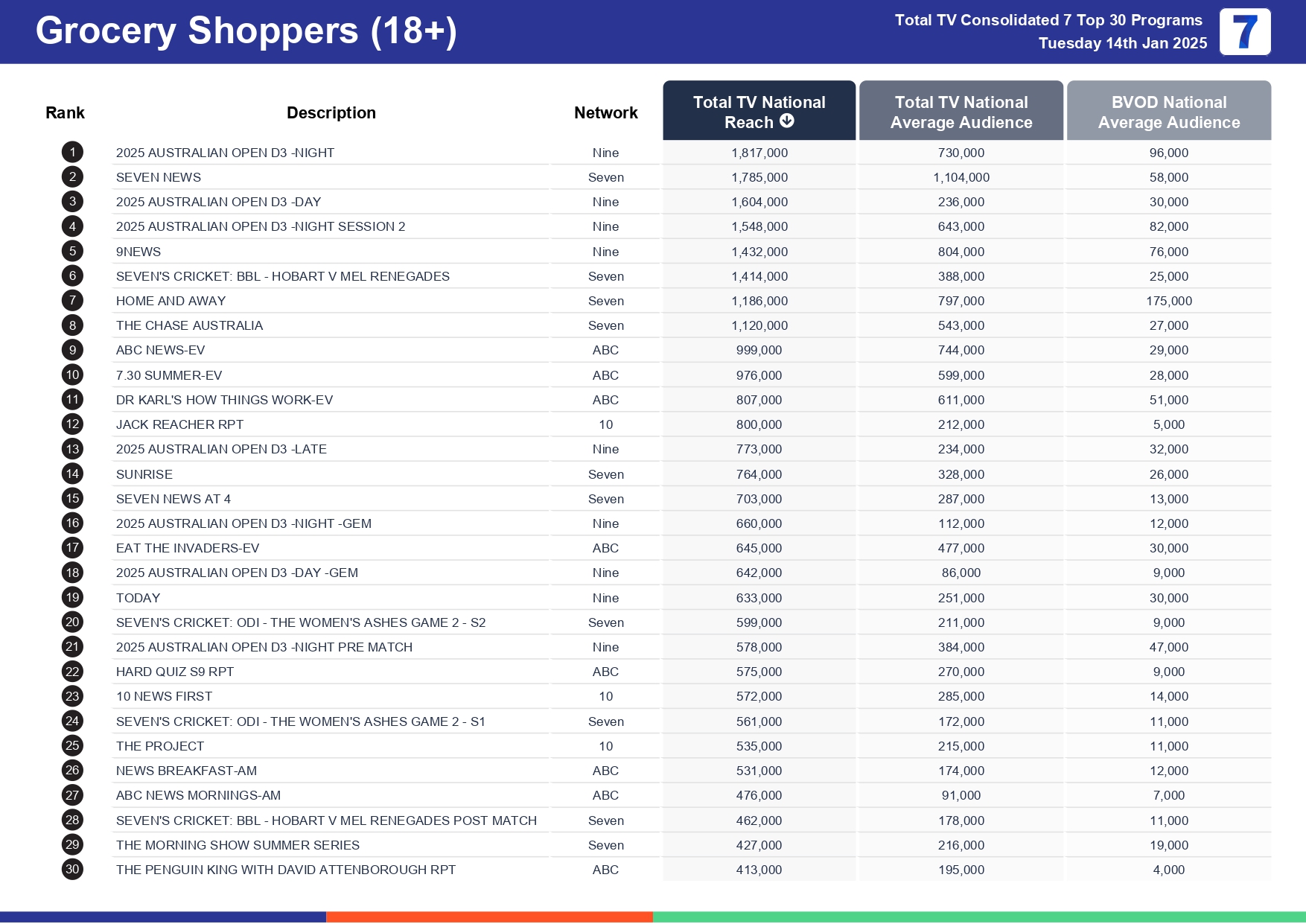Click HOME AND AWAY program title
The width and height of the screenshot is (1306, 924).
click(x=171, y=301)
